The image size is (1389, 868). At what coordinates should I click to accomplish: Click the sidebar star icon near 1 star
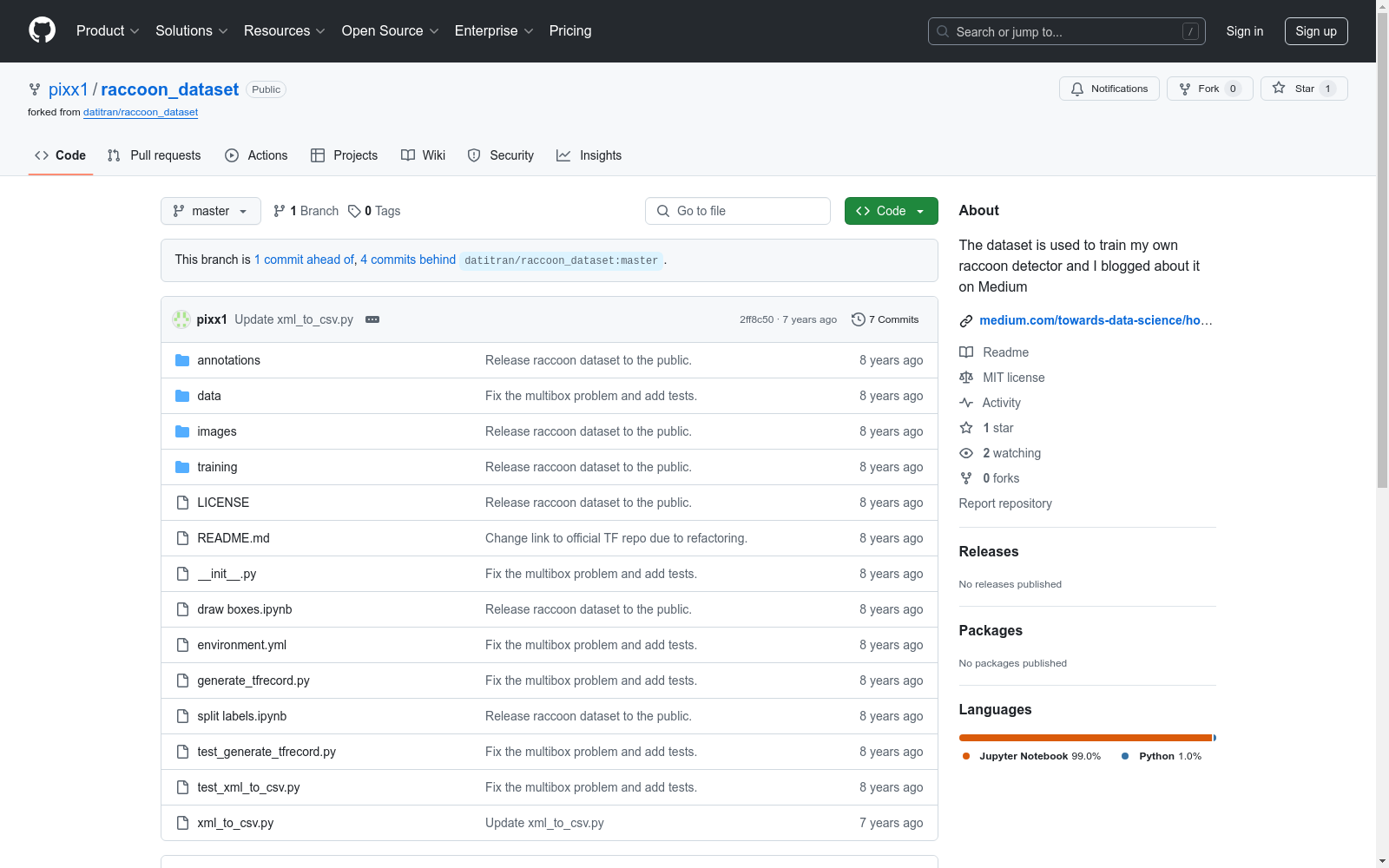pyautogui.click(x=966, y=428)
